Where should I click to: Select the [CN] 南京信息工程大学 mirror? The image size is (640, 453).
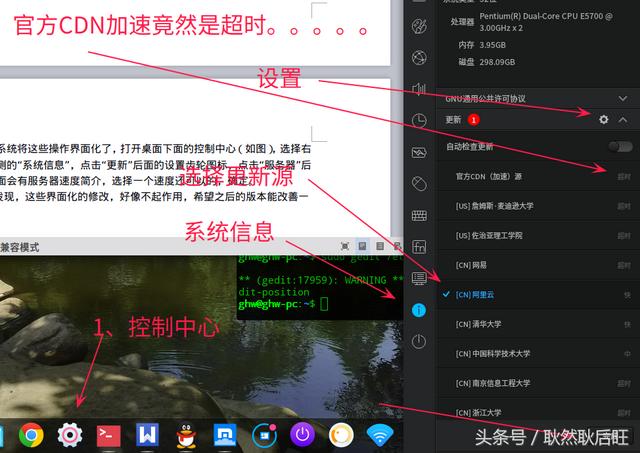coord(538,383)
